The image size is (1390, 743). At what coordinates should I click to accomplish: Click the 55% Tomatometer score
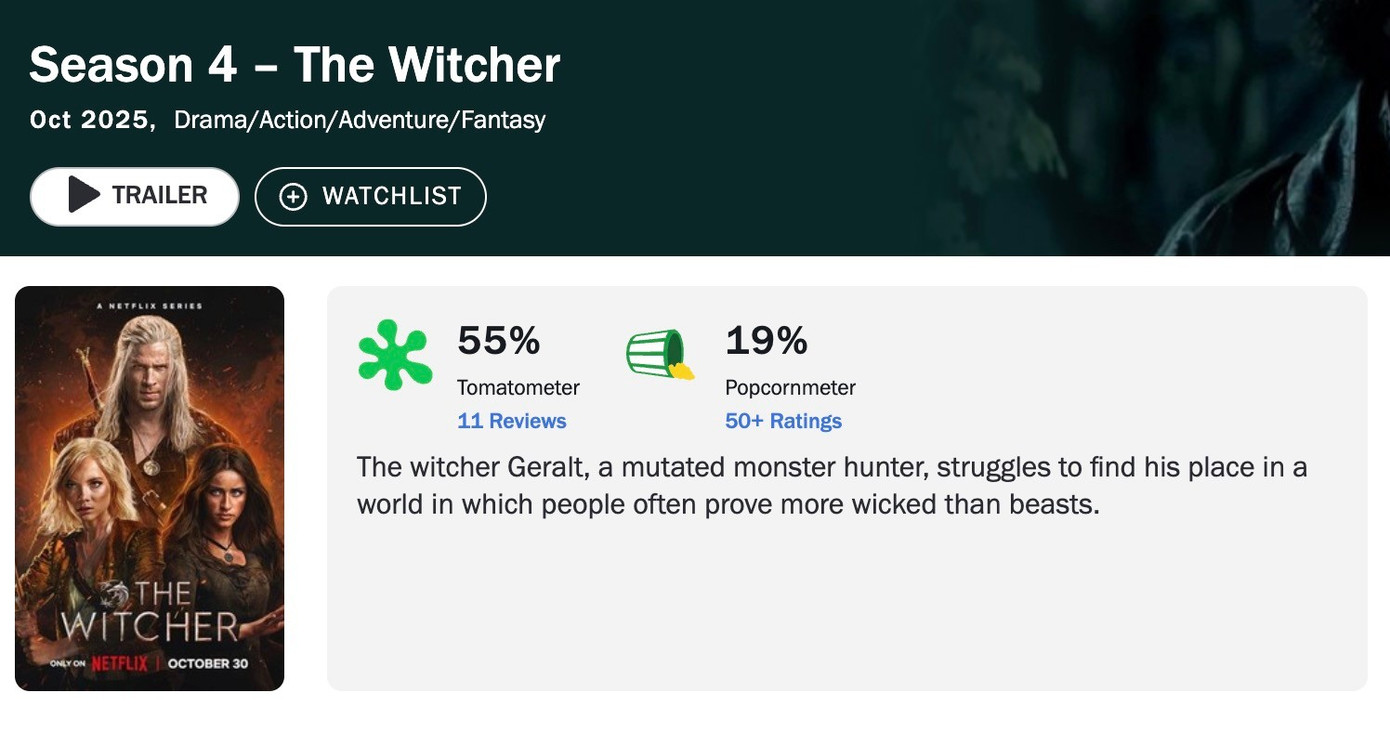click(497, 340)
